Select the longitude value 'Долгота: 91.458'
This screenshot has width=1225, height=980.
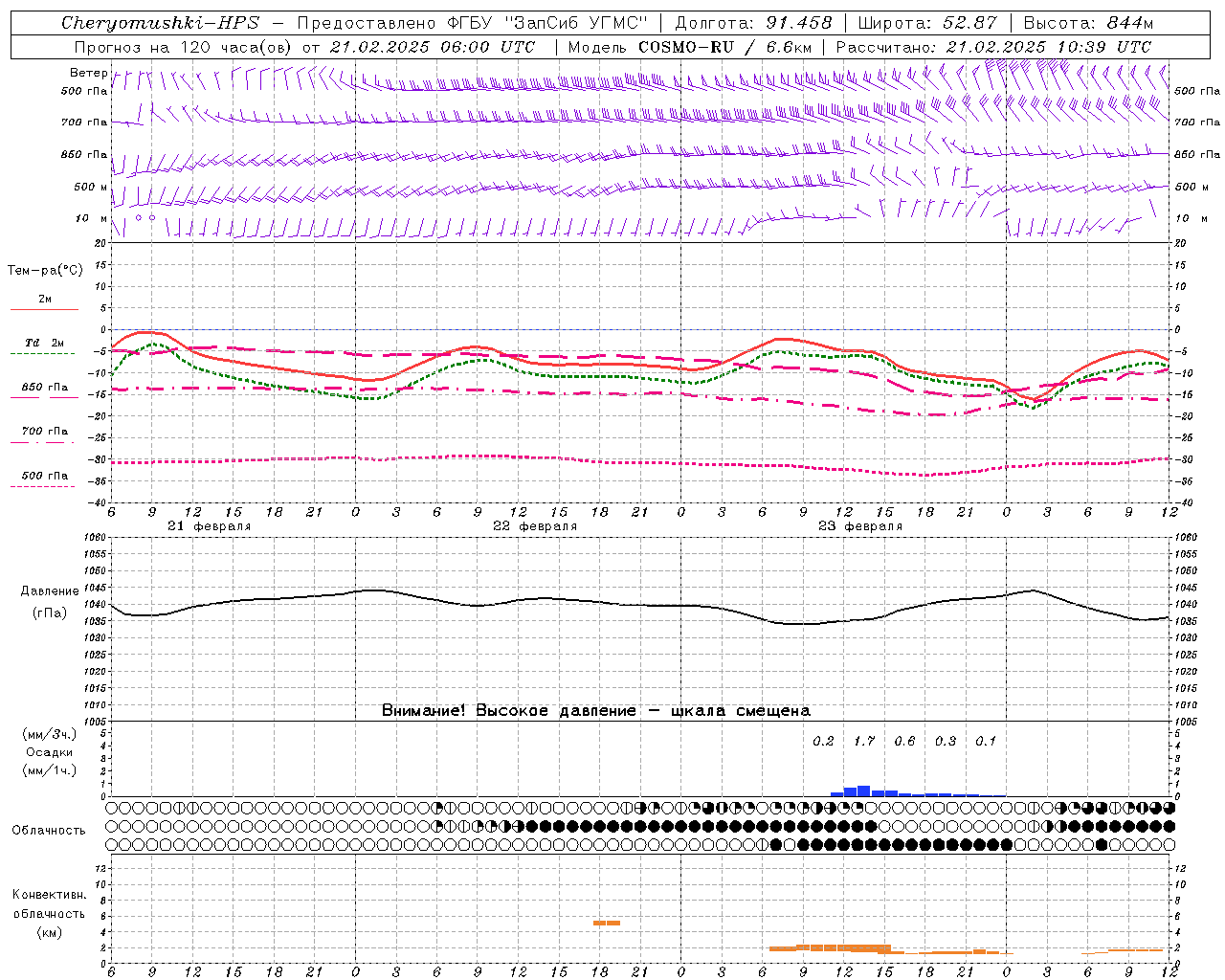pos(753,23)
